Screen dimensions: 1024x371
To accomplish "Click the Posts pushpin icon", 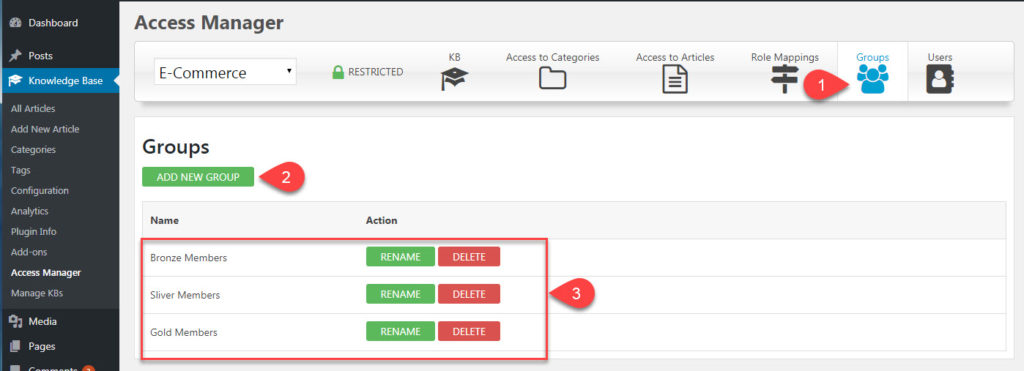I will (x=16, y=56).
